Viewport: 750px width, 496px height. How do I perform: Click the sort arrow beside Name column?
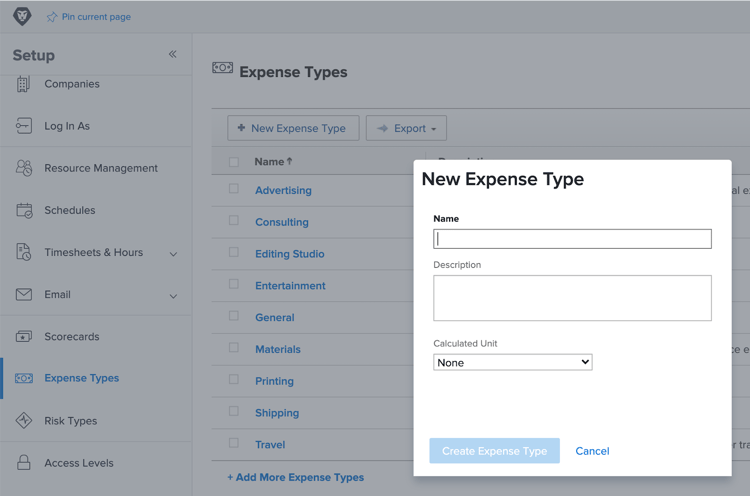[x=289, y=161]
